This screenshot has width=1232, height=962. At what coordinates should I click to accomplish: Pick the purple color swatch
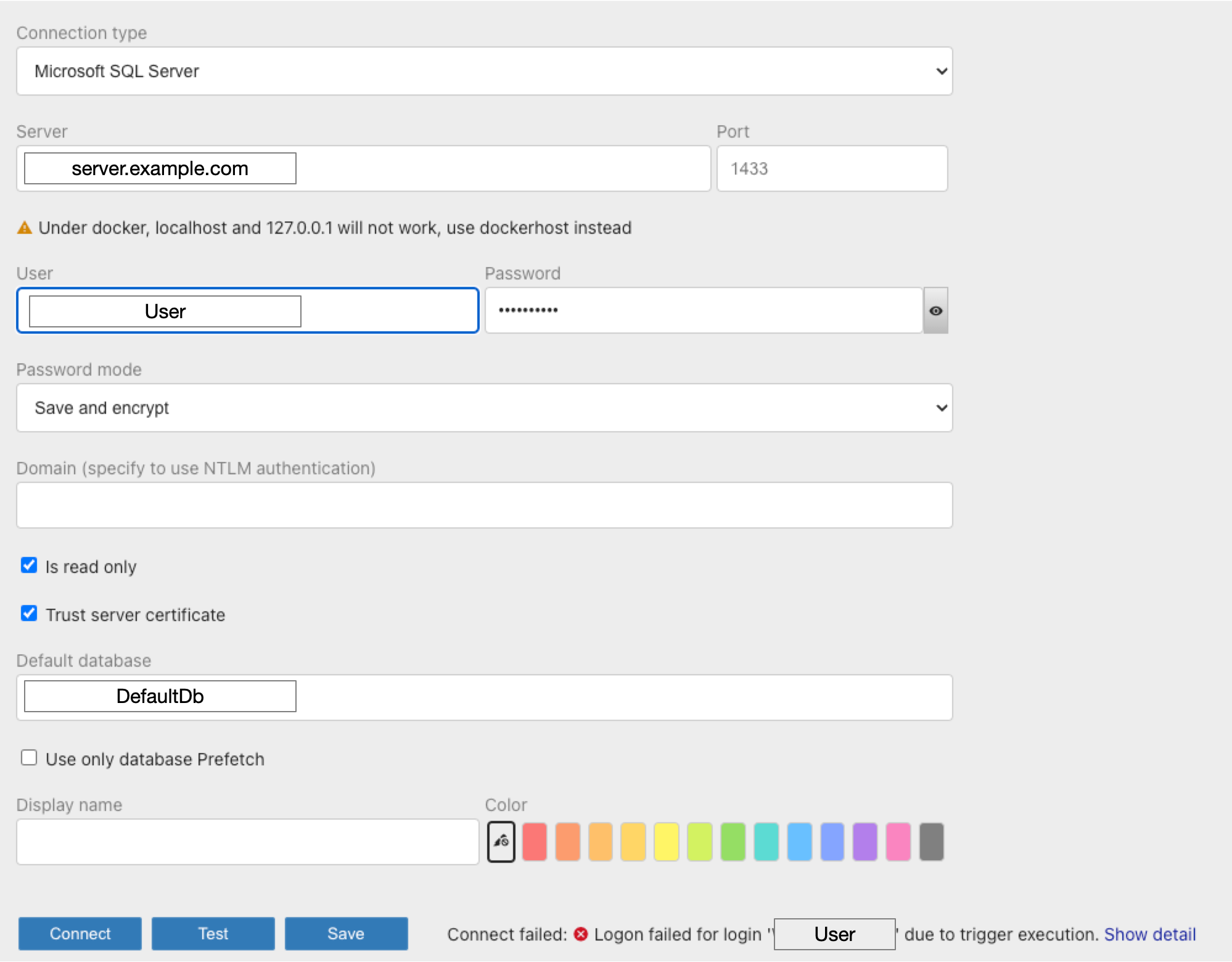(x=865, y=841)
